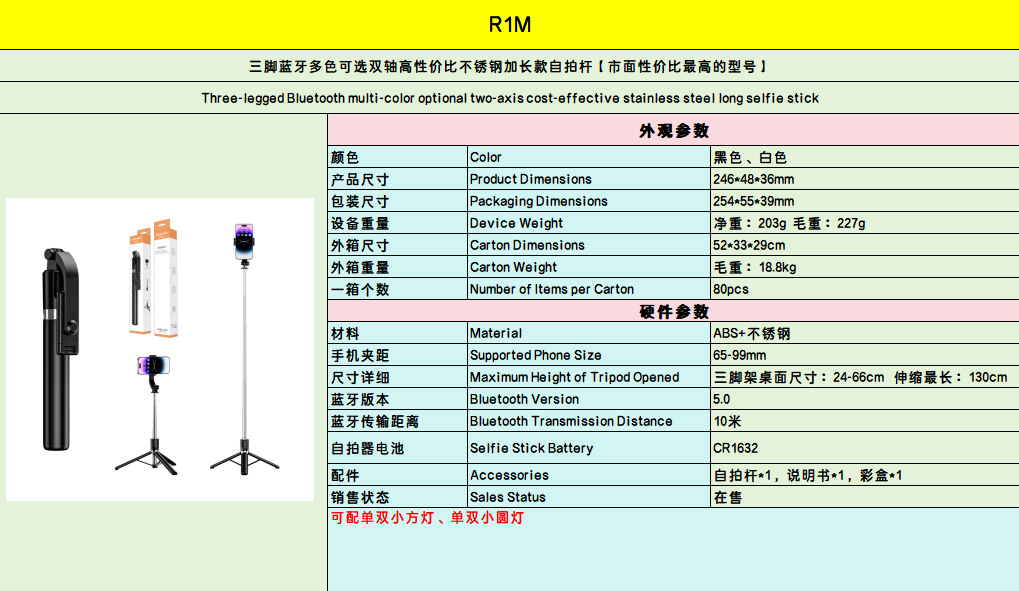Click the CR1632 battery value

pos(865,448)
